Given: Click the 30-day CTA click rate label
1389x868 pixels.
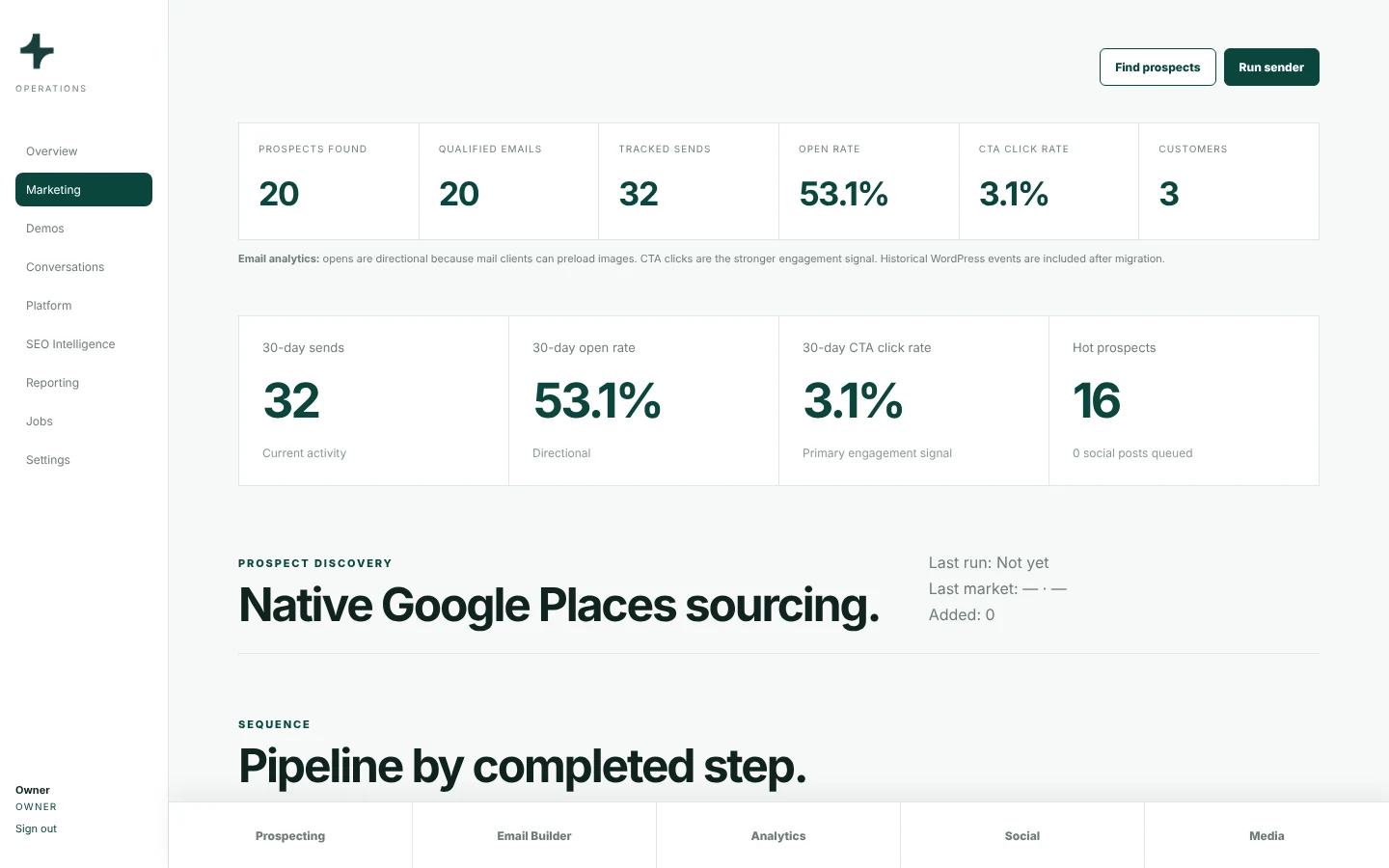Looking at the screenshot, I should [866, 348].
